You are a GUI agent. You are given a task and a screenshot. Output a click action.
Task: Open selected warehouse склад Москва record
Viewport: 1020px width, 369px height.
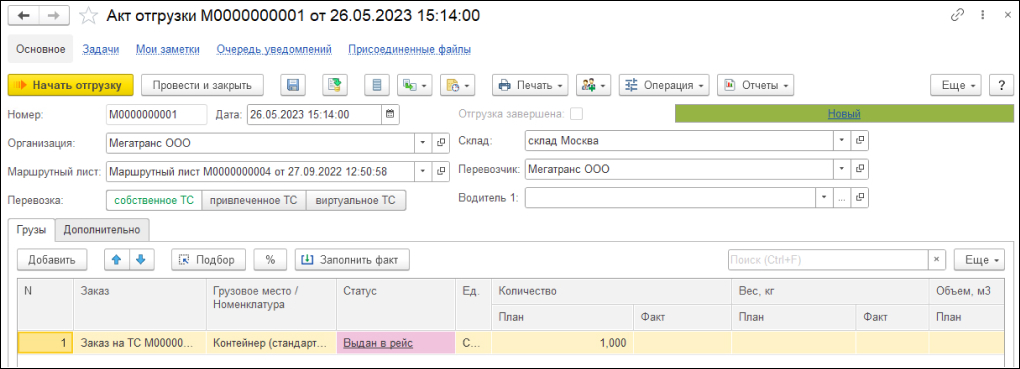click(x=860, y=141)
